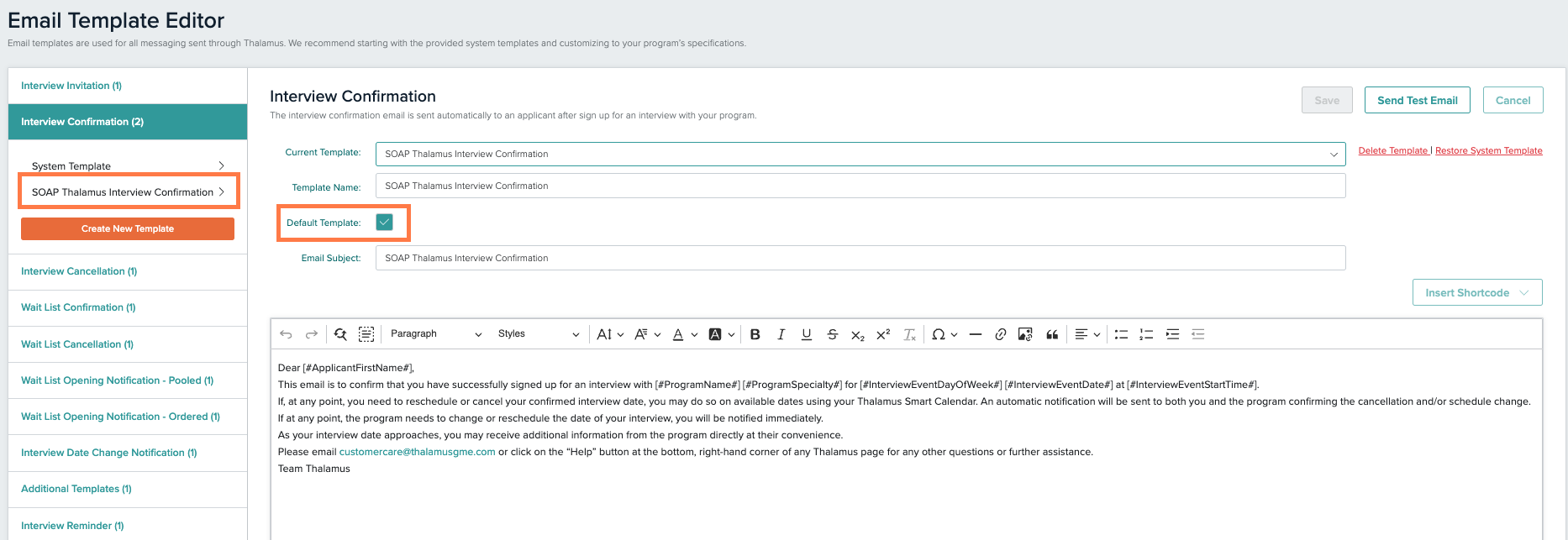Focus the Template Name field
Image resolution: width=1568 pixels, height=540 pixels.
click(x=860, y=186)
